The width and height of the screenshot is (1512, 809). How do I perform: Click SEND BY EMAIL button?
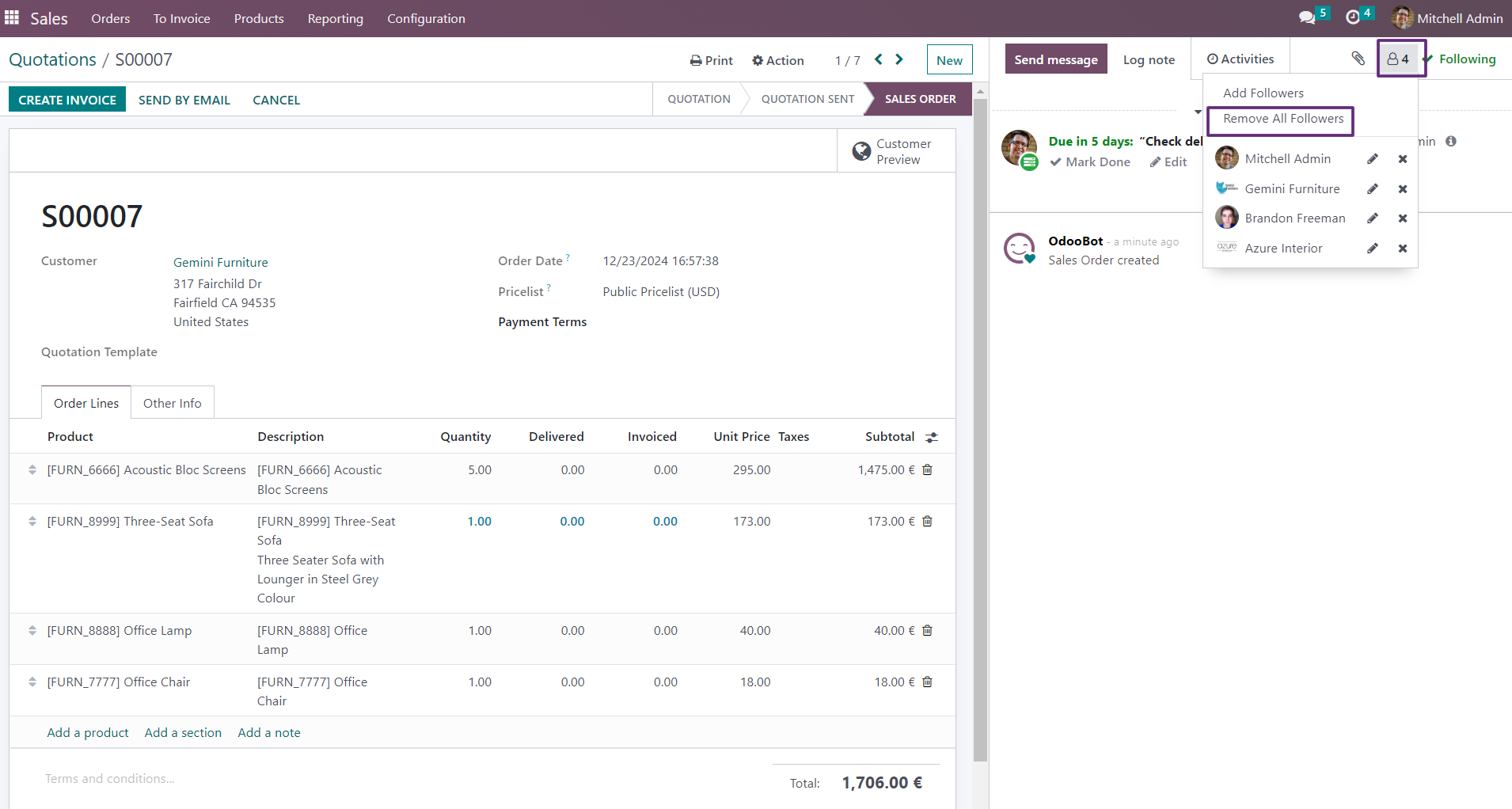click(x=184, y=100)
